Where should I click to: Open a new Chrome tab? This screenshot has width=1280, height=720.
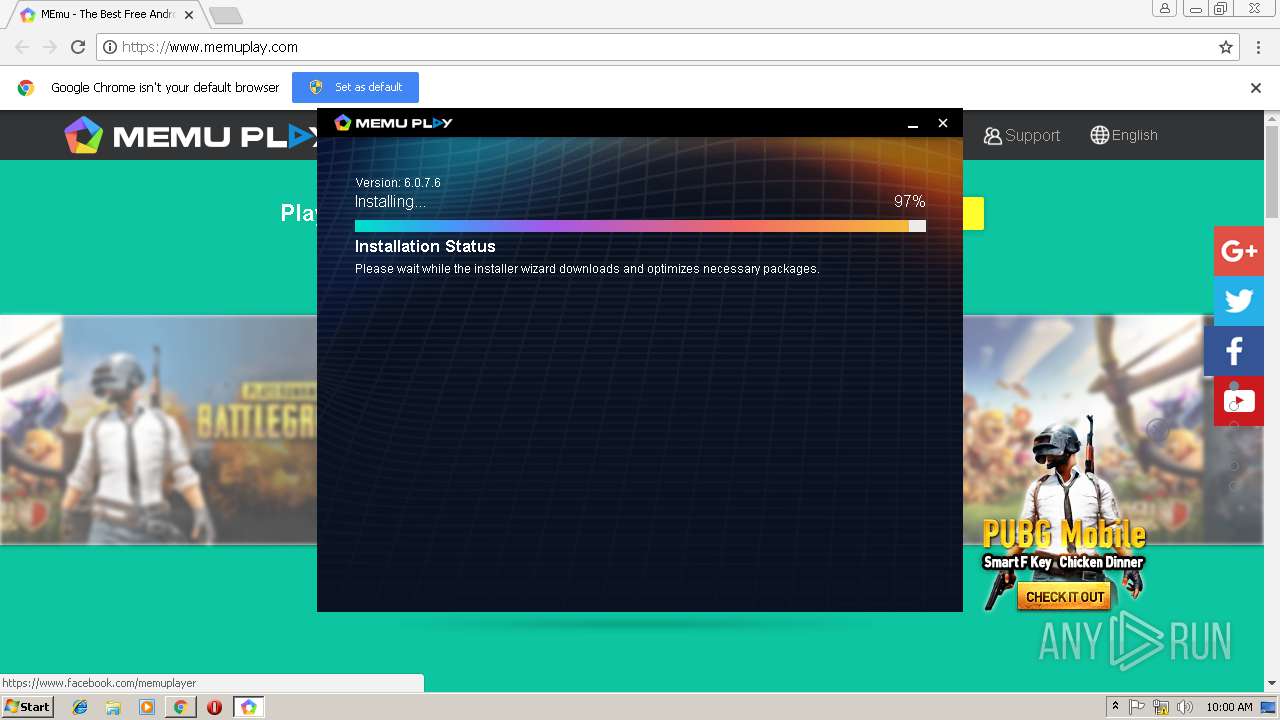click(226, 15)
